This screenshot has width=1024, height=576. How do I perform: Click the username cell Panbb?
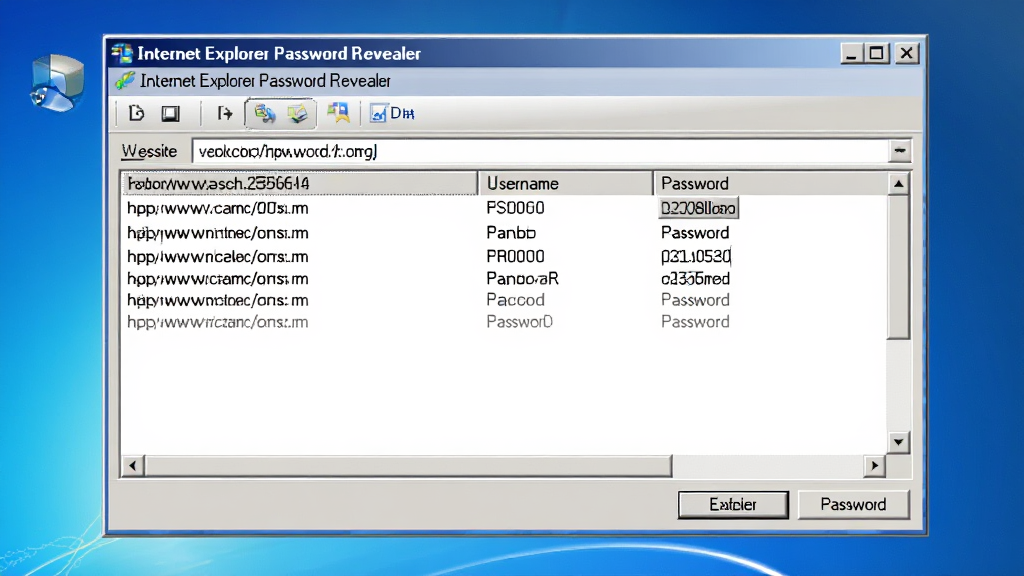[511, 233]
